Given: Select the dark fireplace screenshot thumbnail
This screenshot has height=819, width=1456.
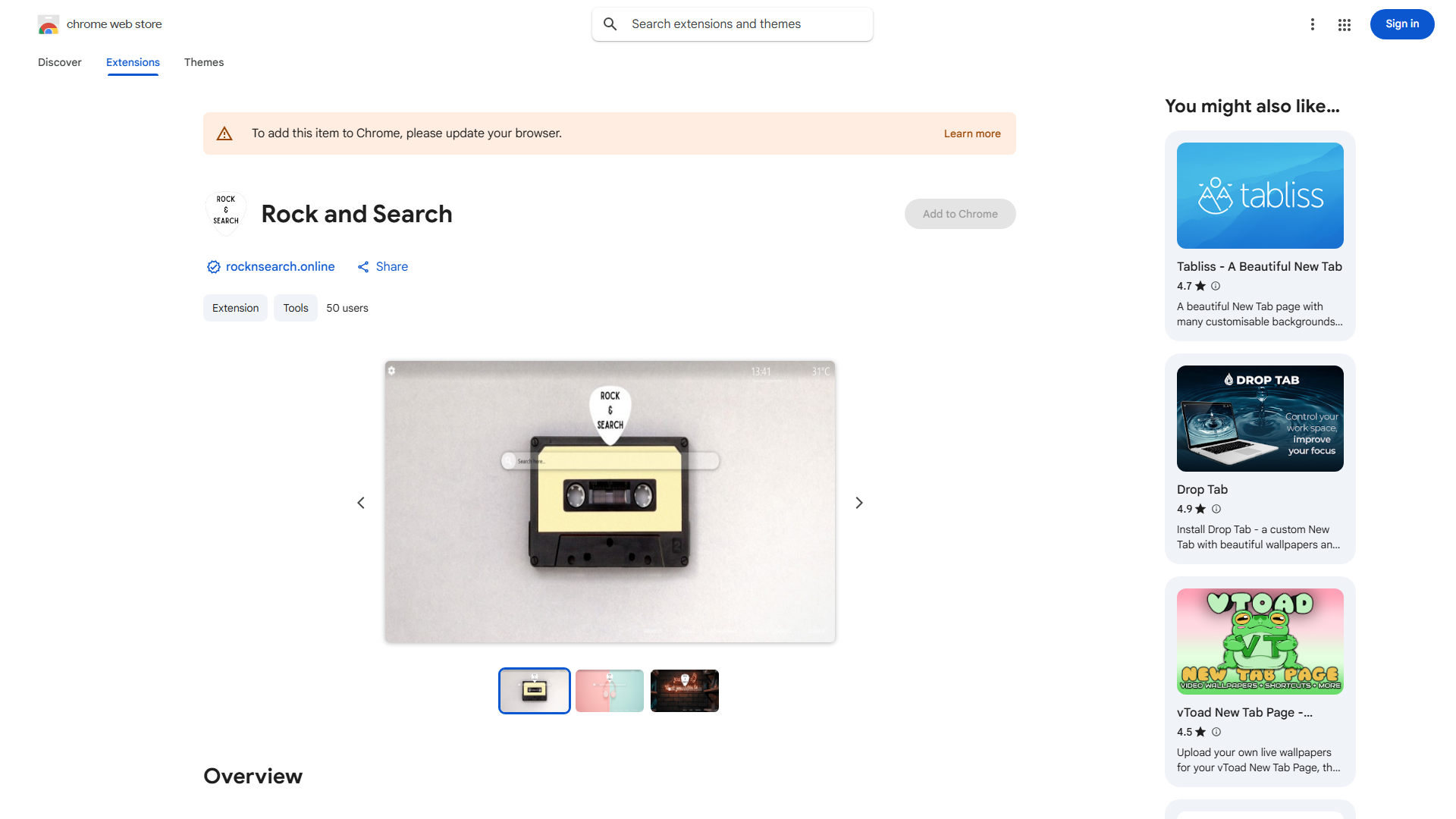Looking at the screenshot, I should (685, 691).
